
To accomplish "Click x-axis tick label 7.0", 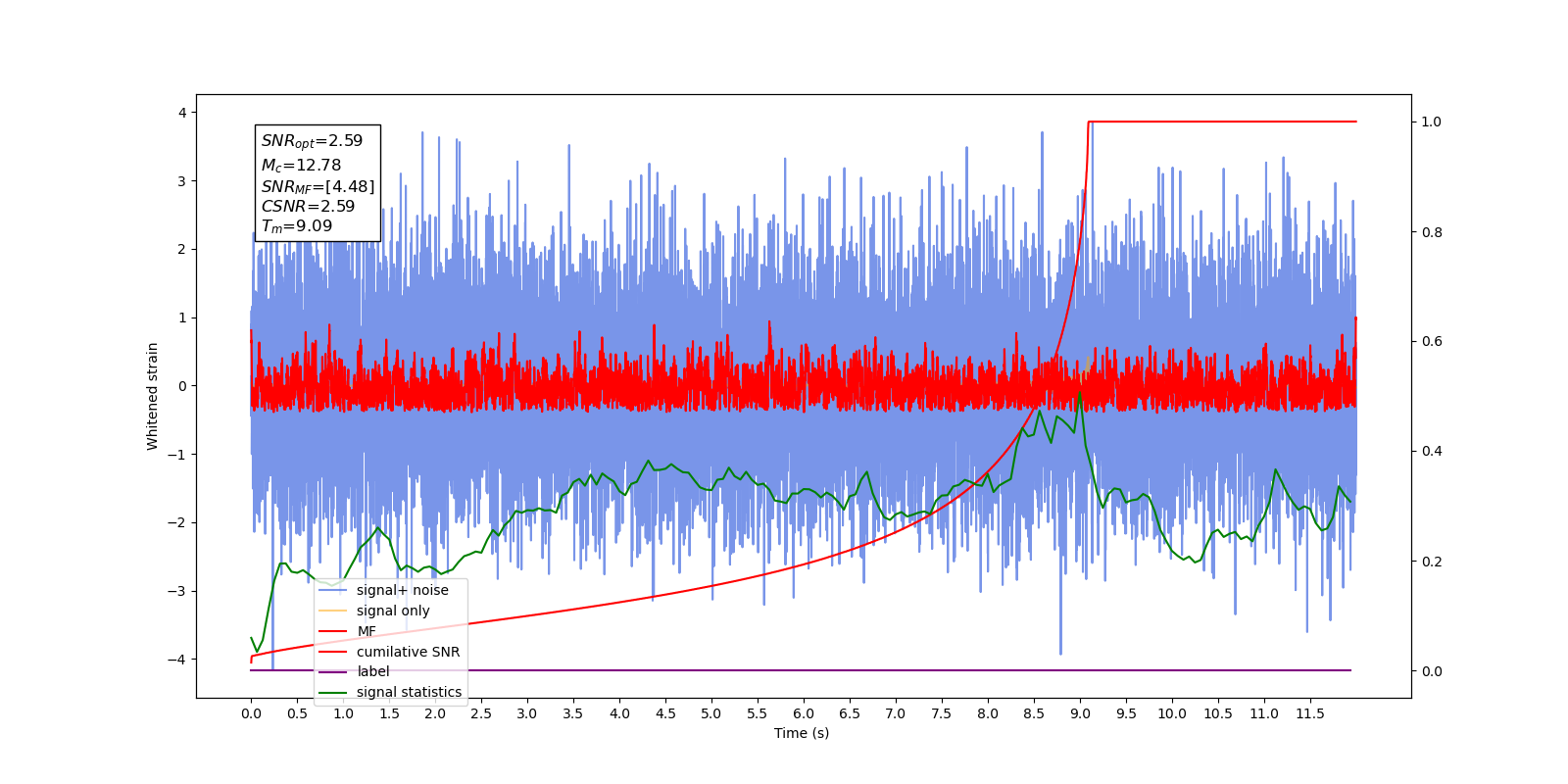I will [x=896, y=713].
